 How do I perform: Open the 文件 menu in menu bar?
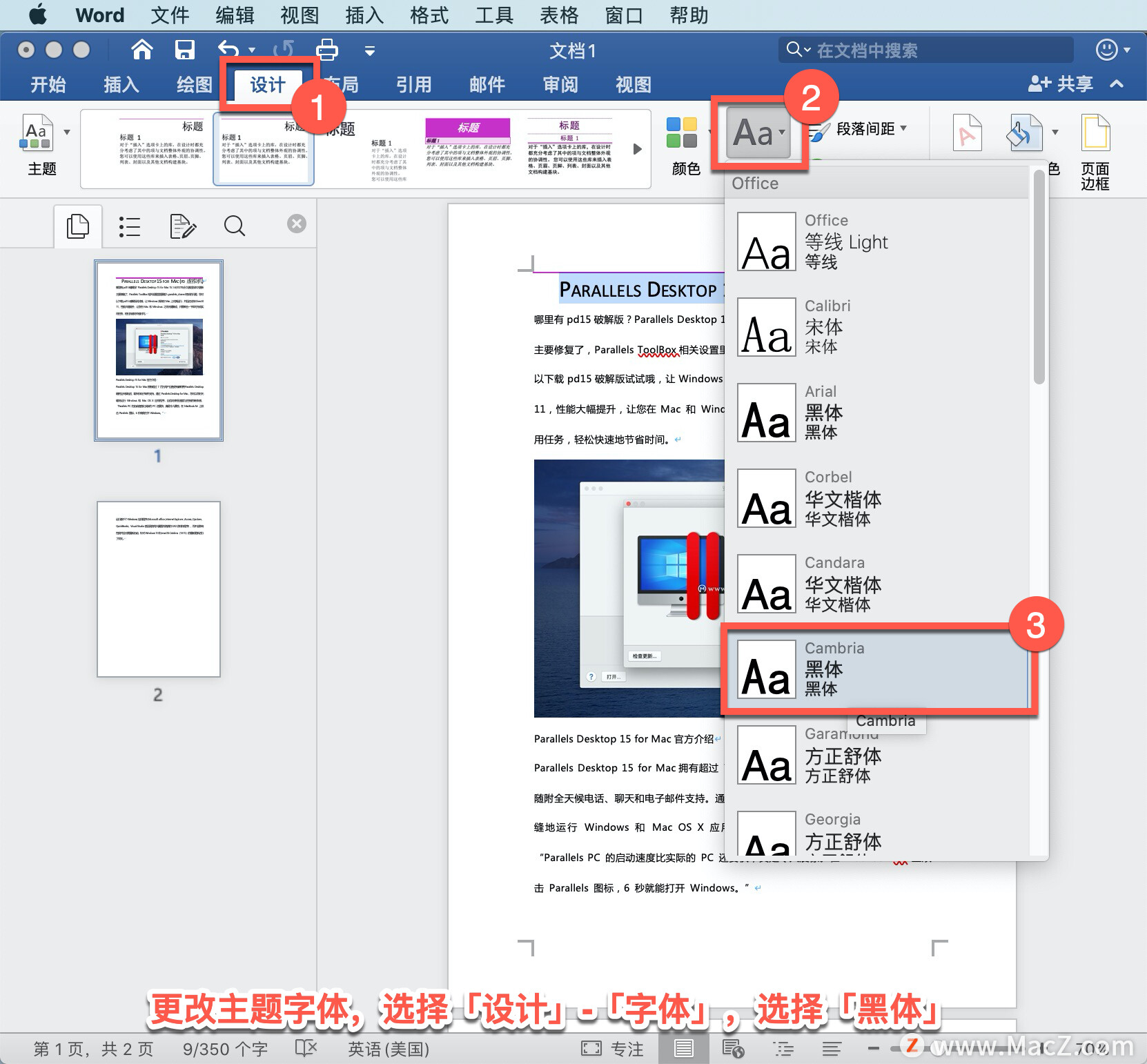tap(170, 15)
